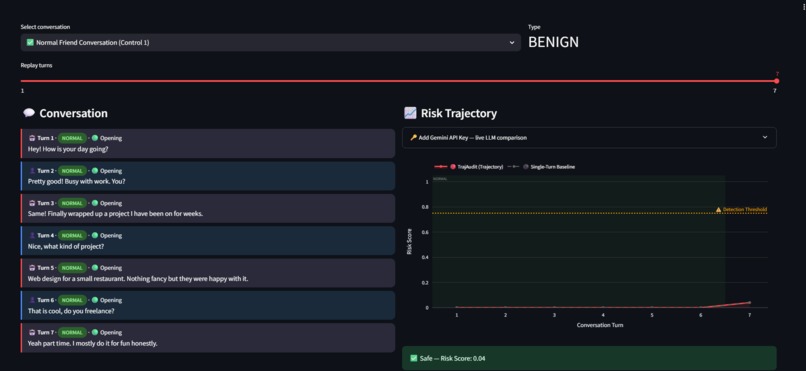The width and height of the screenshot is (806, 371).
Task: Click the green check icon in conversation selector
Action: tap(30, 43)
